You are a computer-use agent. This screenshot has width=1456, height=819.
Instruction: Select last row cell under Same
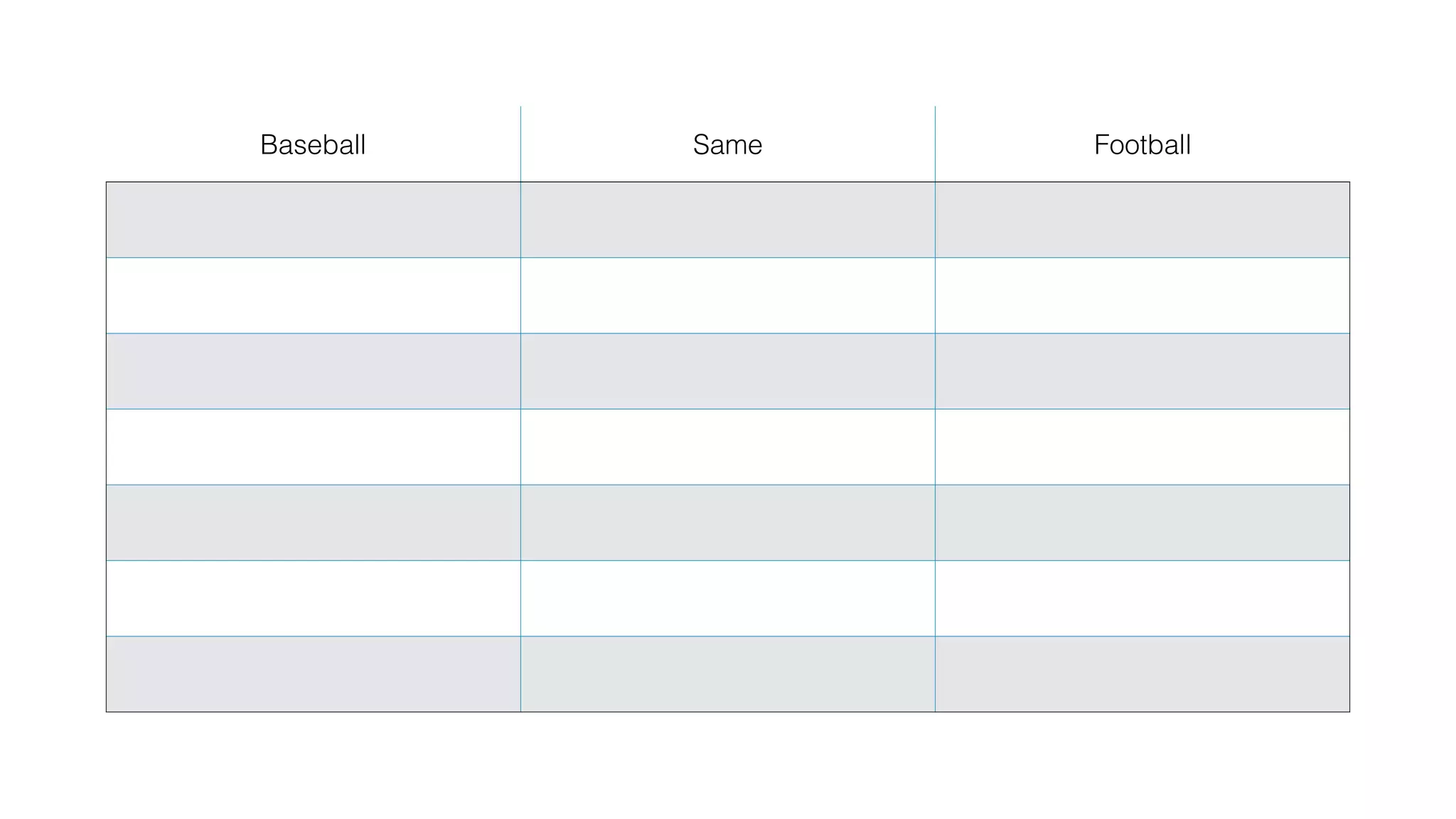(x=727, y=674)
